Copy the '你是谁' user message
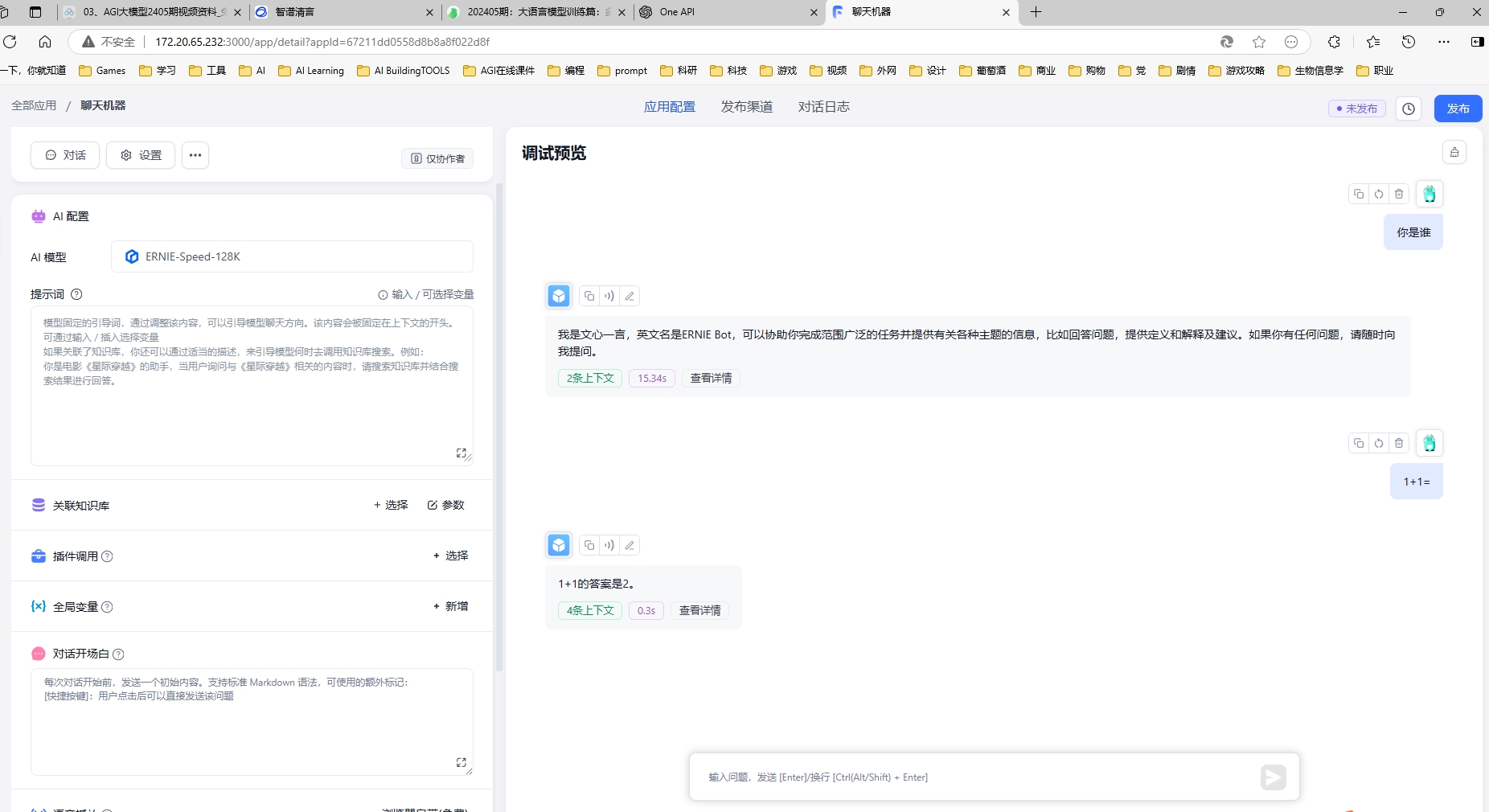This screenshot has width=1489, height=812. point(1358,194)
